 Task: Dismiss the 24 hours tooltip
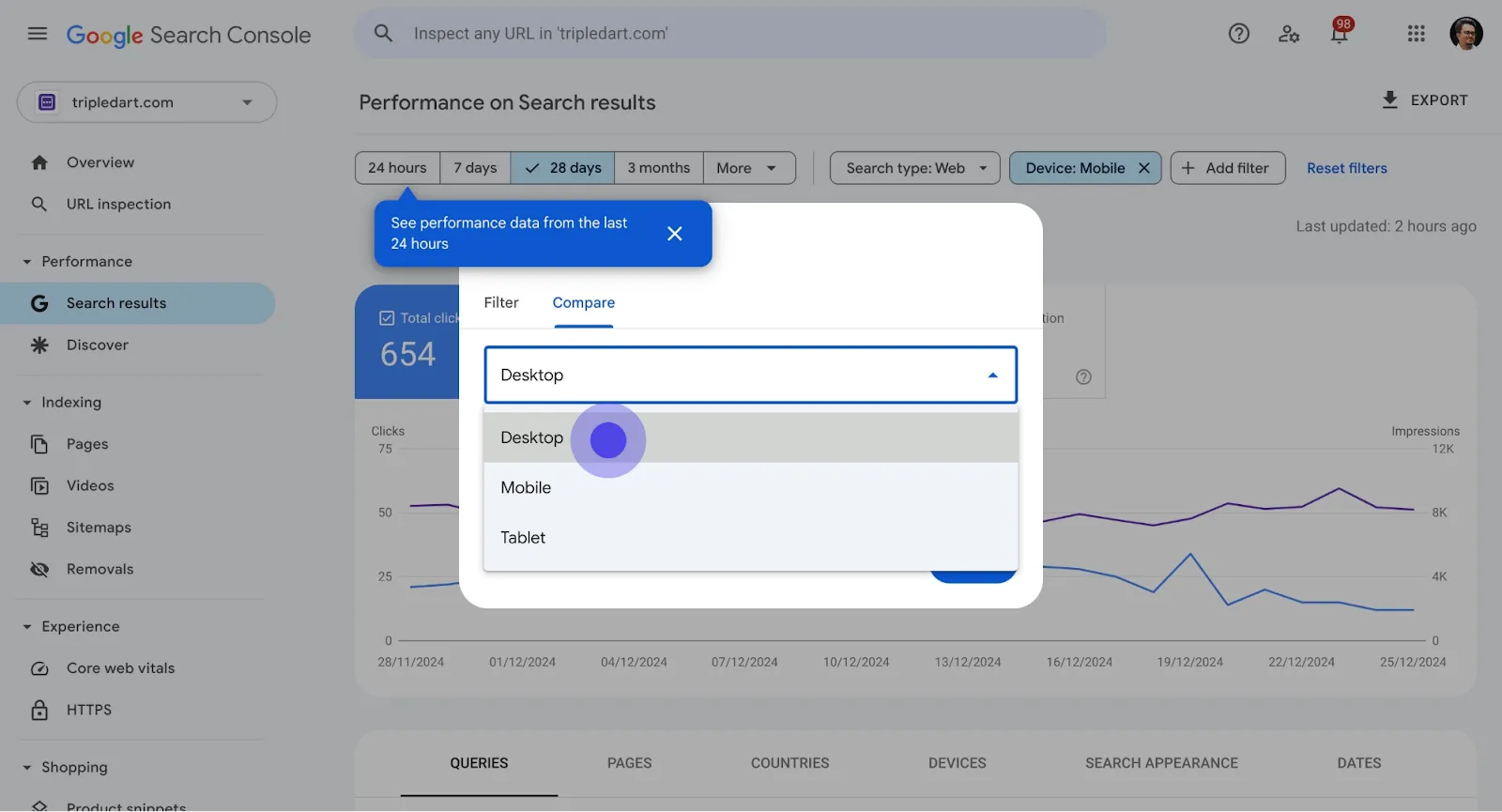pos(675,234)
